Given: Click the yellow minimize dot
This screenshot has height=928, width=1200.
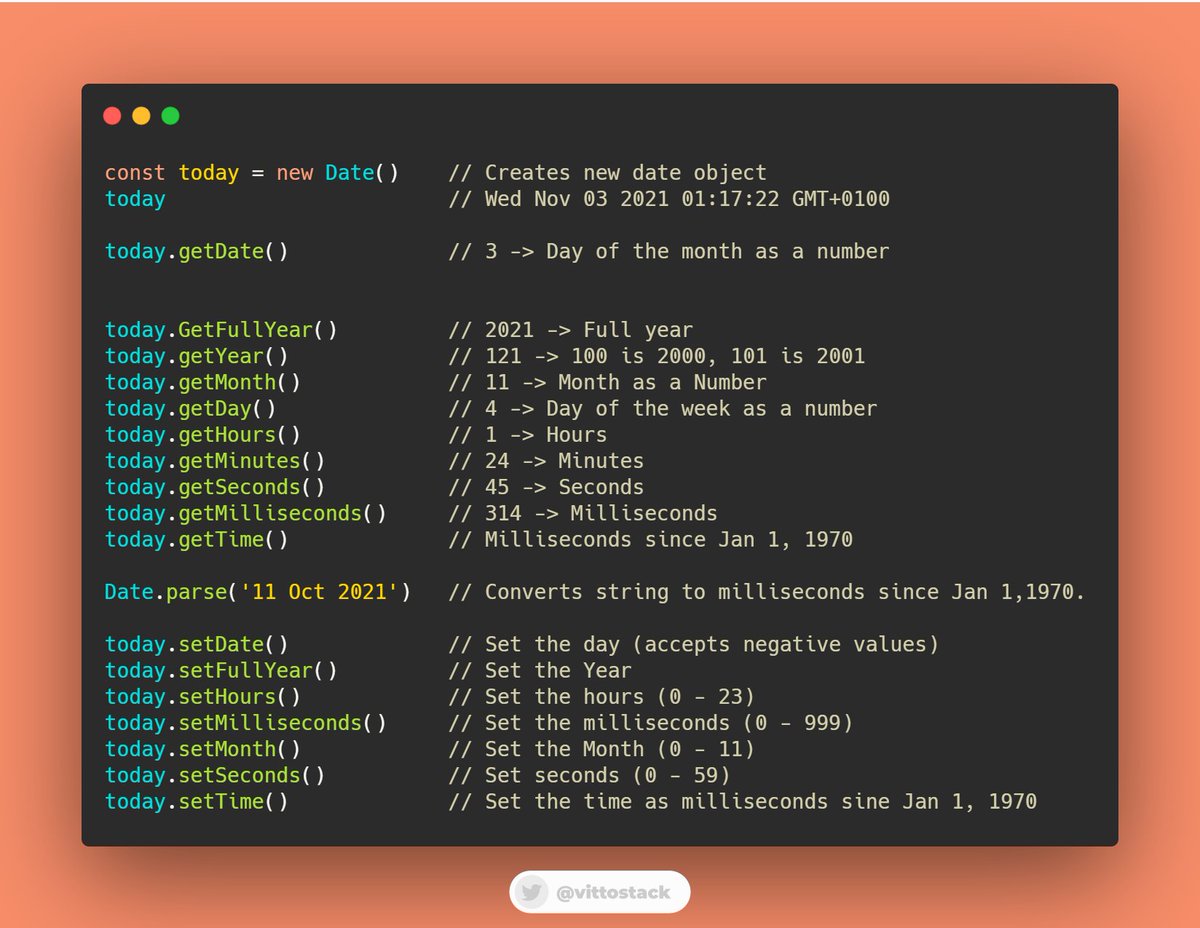Looking at the screenshot, I should pos(141,116).
